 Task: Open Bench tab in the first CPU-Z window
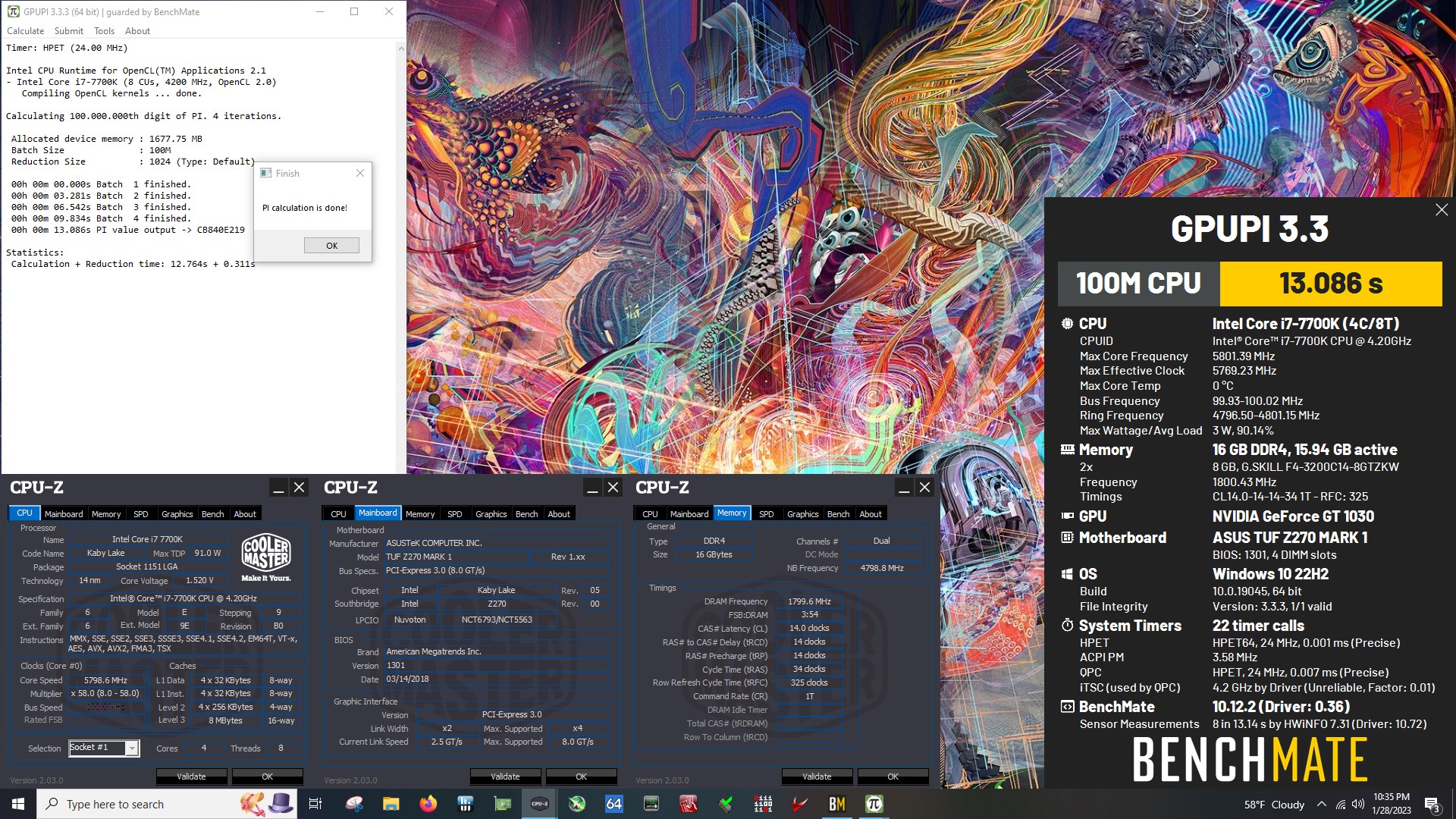click(x=213, y=514)
